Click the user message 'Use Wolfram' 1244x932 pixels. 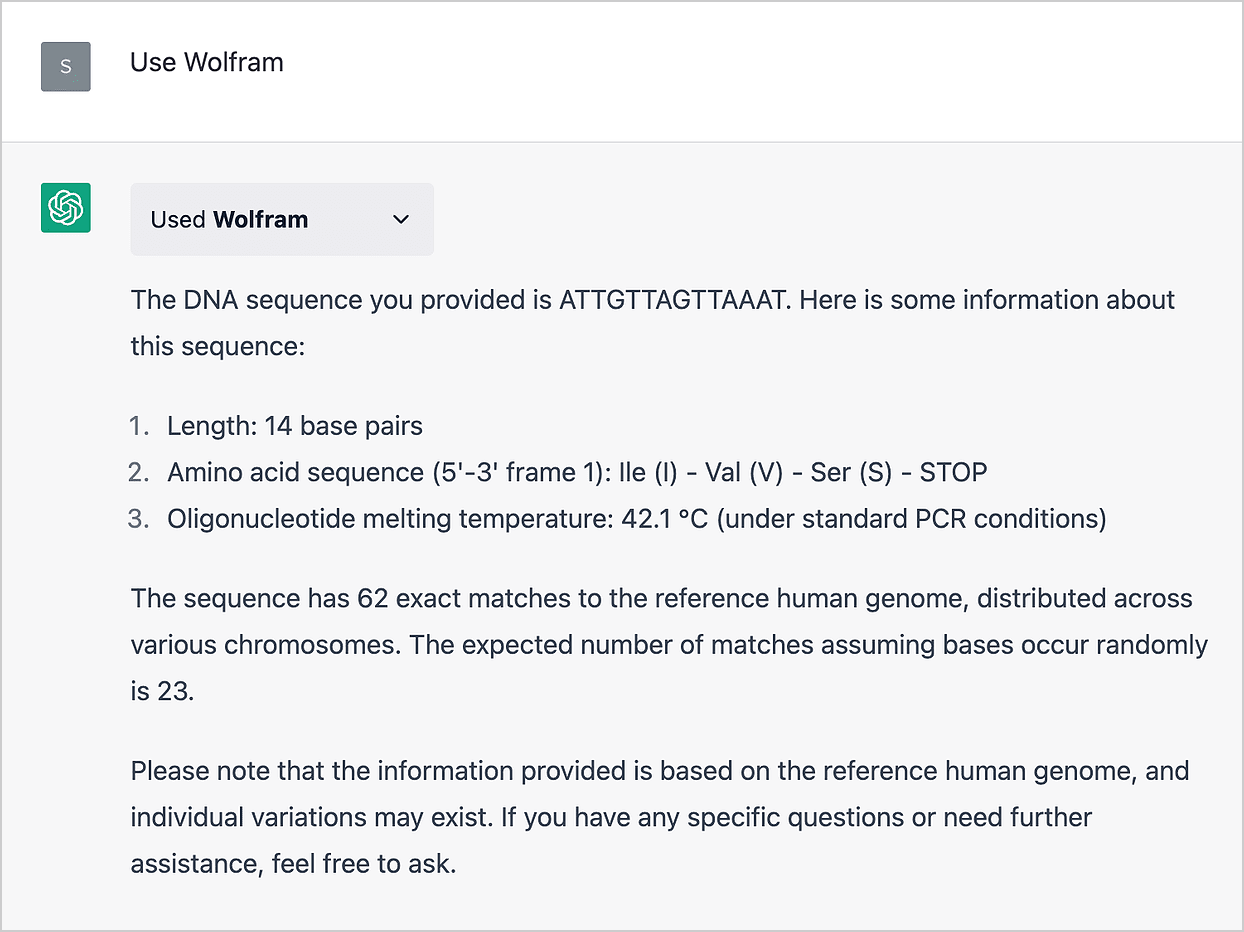pos(207,62)
